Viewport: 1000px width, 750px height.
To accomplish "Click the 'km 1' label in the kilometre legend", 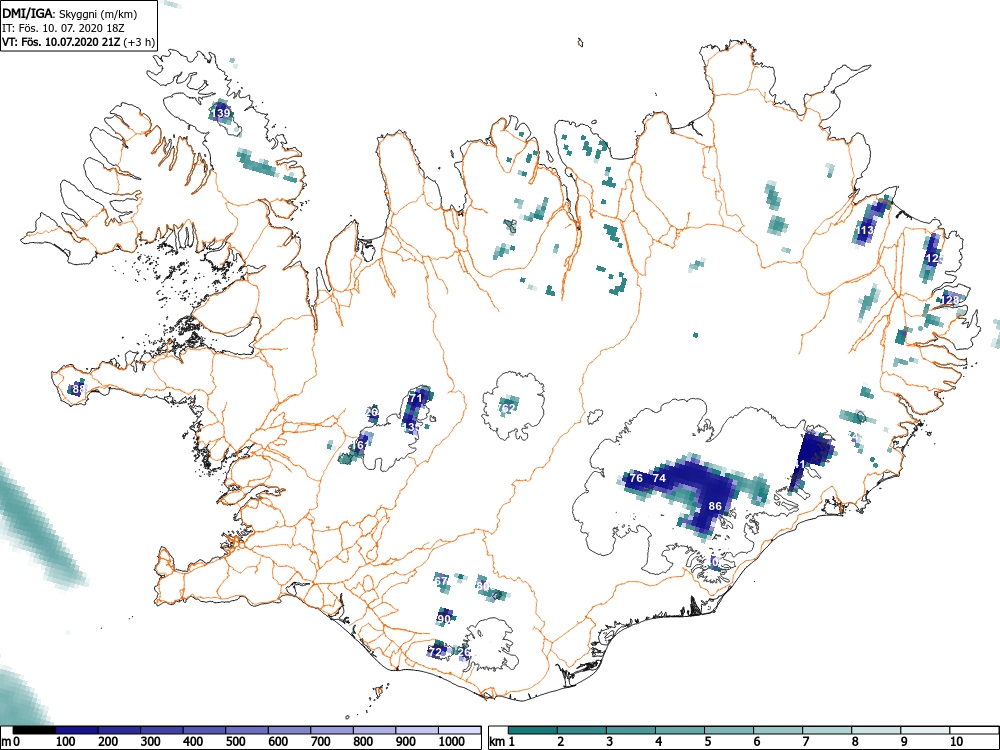I will pyautogui.click(x=502, y=742).
